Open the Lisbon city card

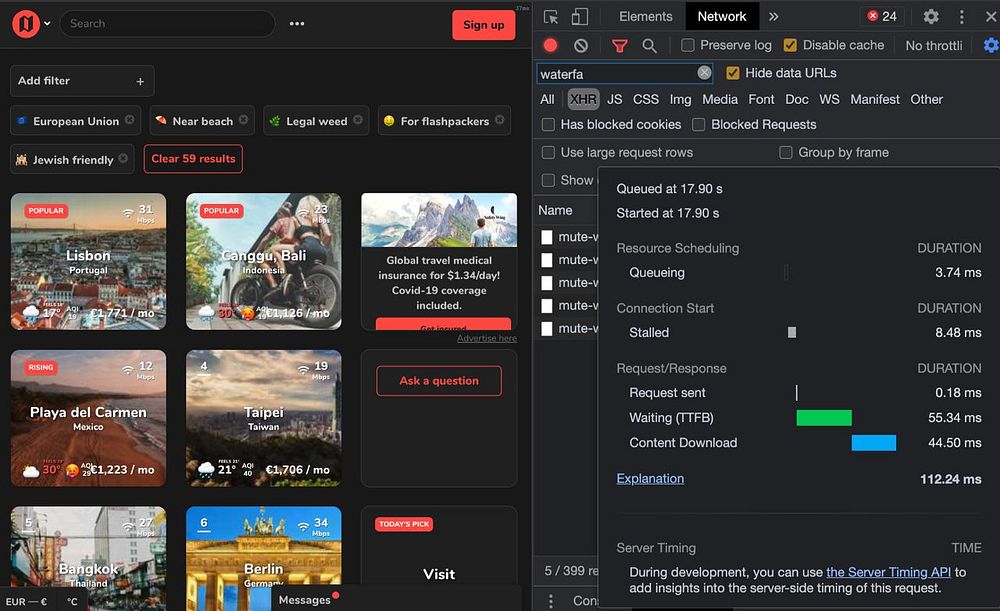(89, 261)
